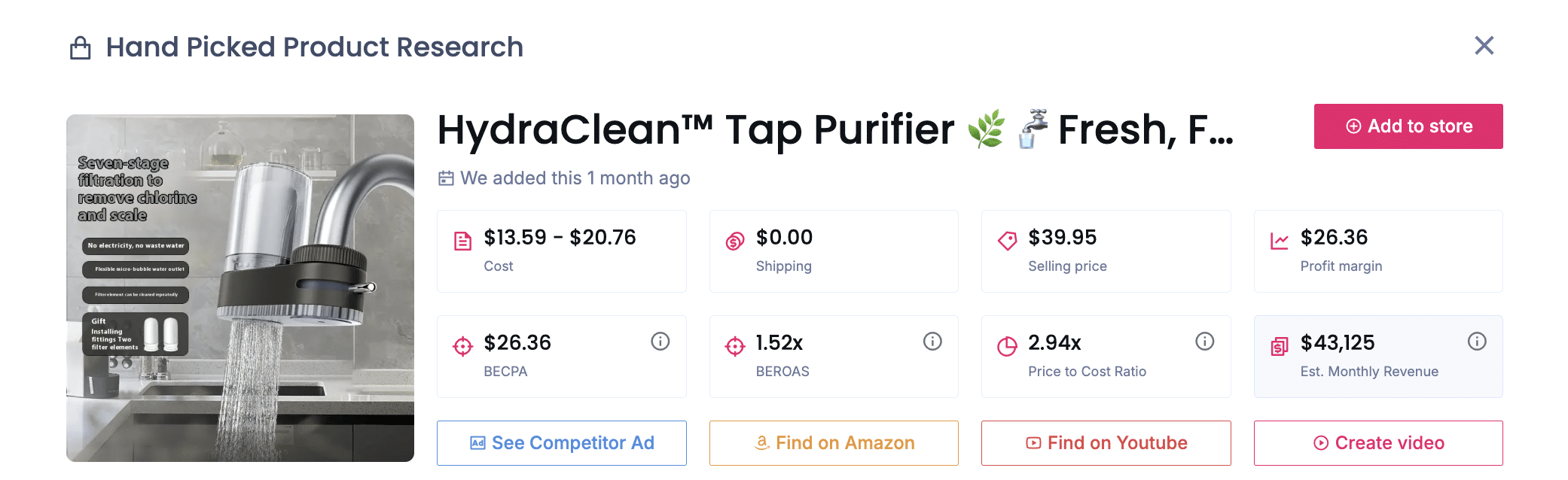Open the info tooltip on the BECPA card
This screenshot has height=480, width=1568.
pos(660,341)
